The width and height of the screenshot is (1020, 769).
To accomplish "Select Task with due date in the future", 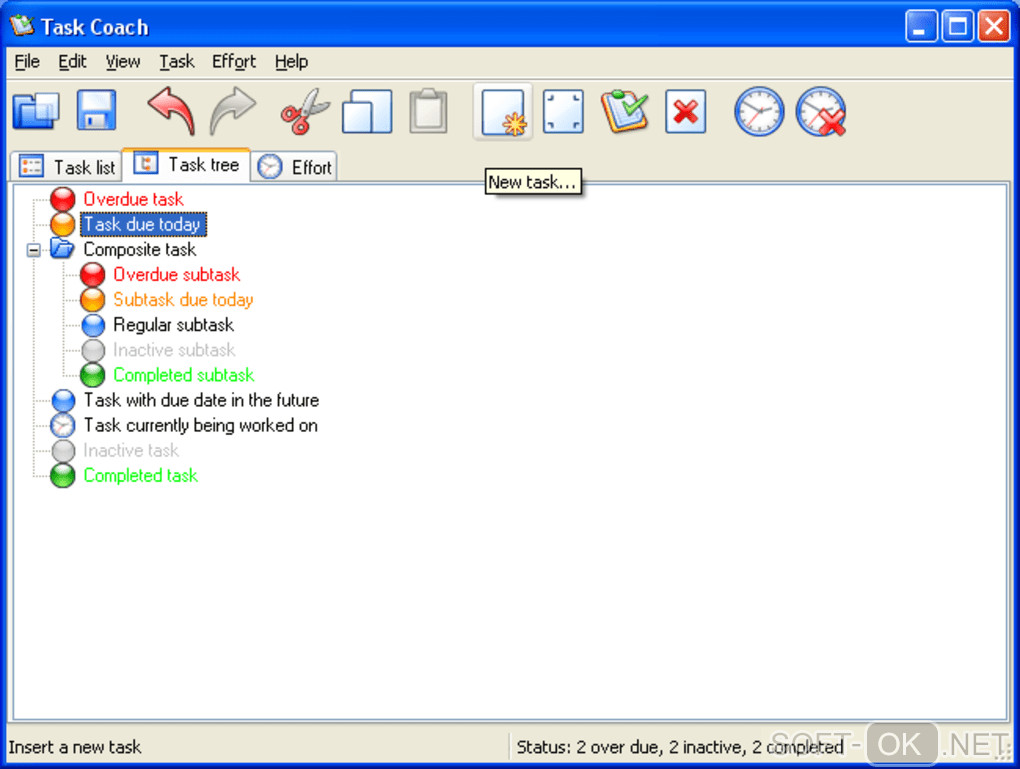I will click(x=201, y=400).
